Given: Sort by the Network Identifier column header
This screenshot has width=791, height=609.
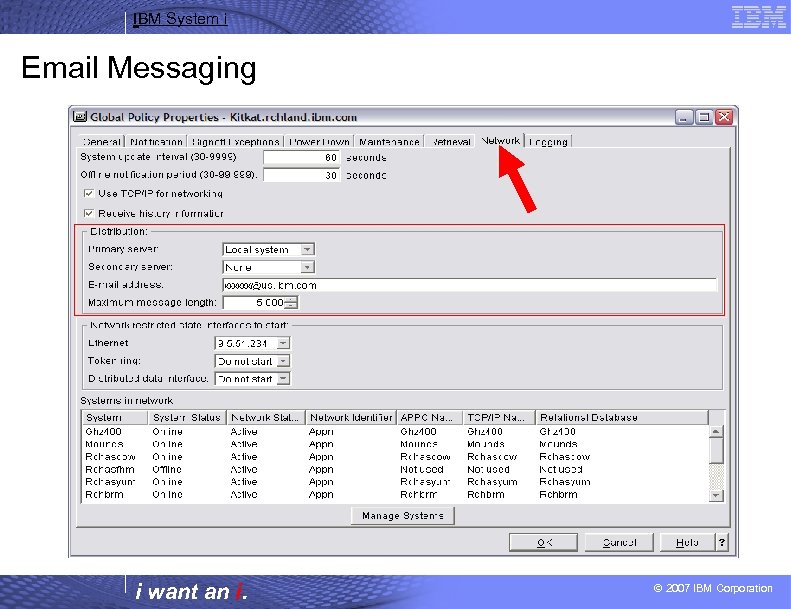Looking at the screenshot, I should click(x=351, y=418).
